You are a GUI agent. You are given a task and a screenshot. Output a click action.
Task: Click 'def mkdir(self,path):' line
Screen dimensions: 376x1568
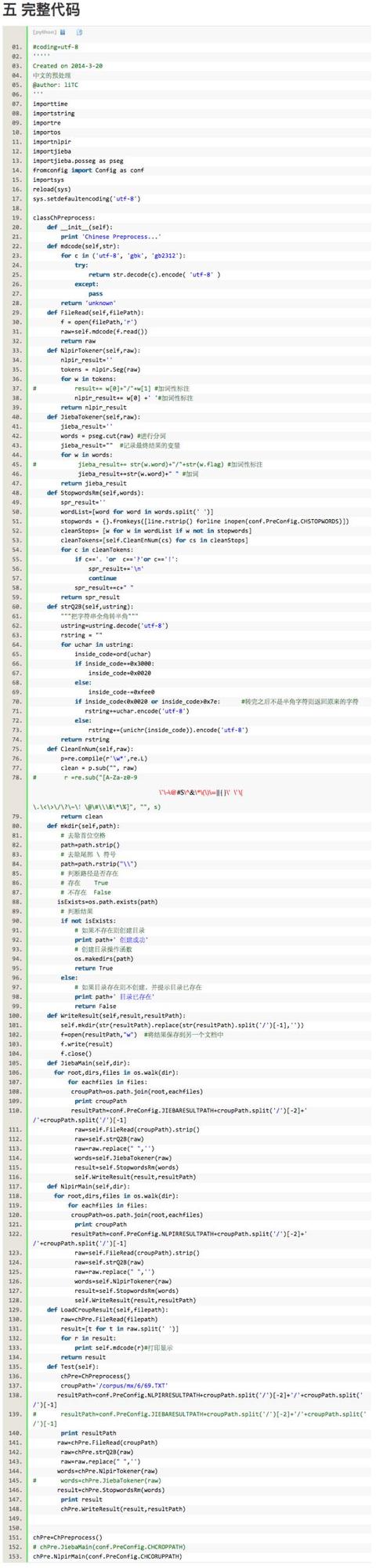[x=83, y=825]
